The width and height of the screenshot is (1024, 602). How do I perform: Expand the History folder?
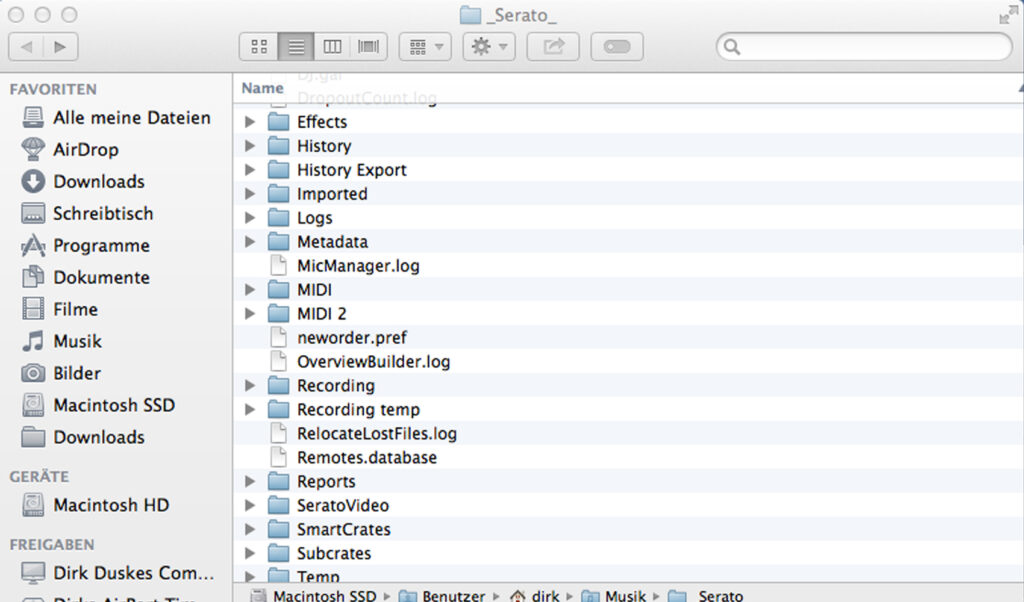click(x=249, y=146)
